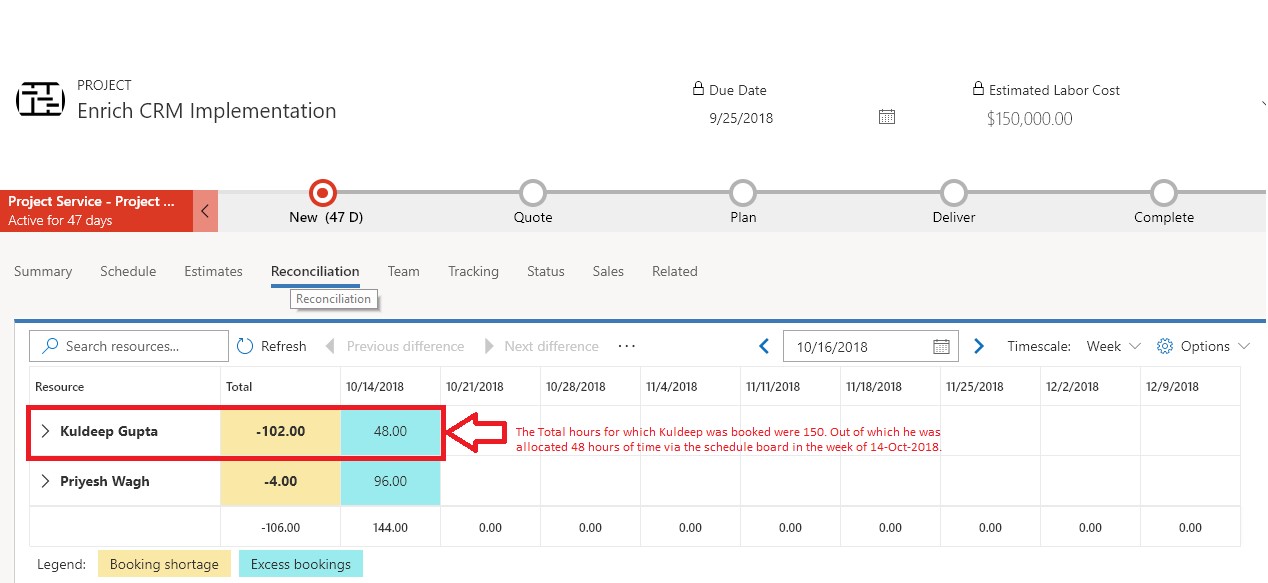
Task: Expand the Kuldeep Gupta resource row
Action: (45, 432)
